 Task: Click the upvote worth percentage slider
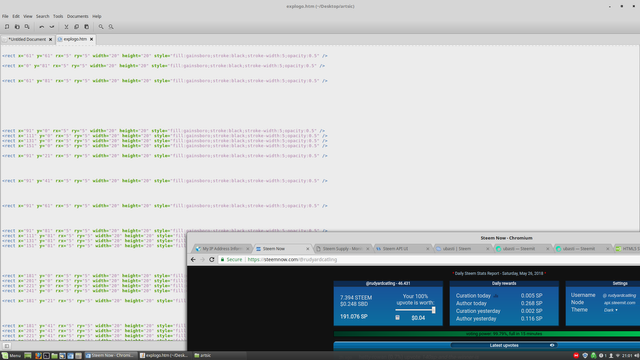coord(415,310)
